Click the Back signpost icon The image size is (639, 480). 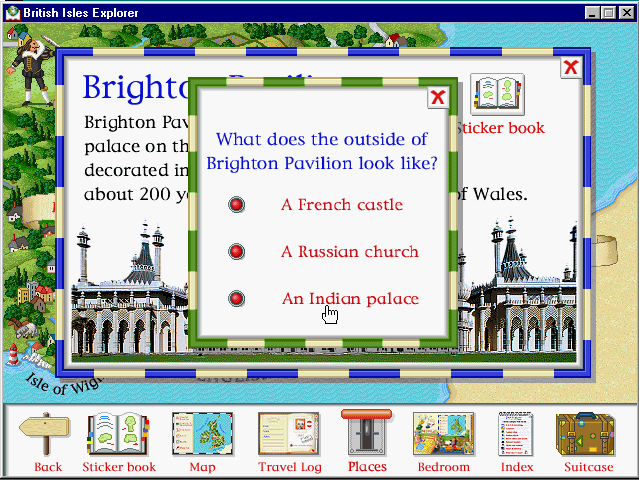click(44, 434)
